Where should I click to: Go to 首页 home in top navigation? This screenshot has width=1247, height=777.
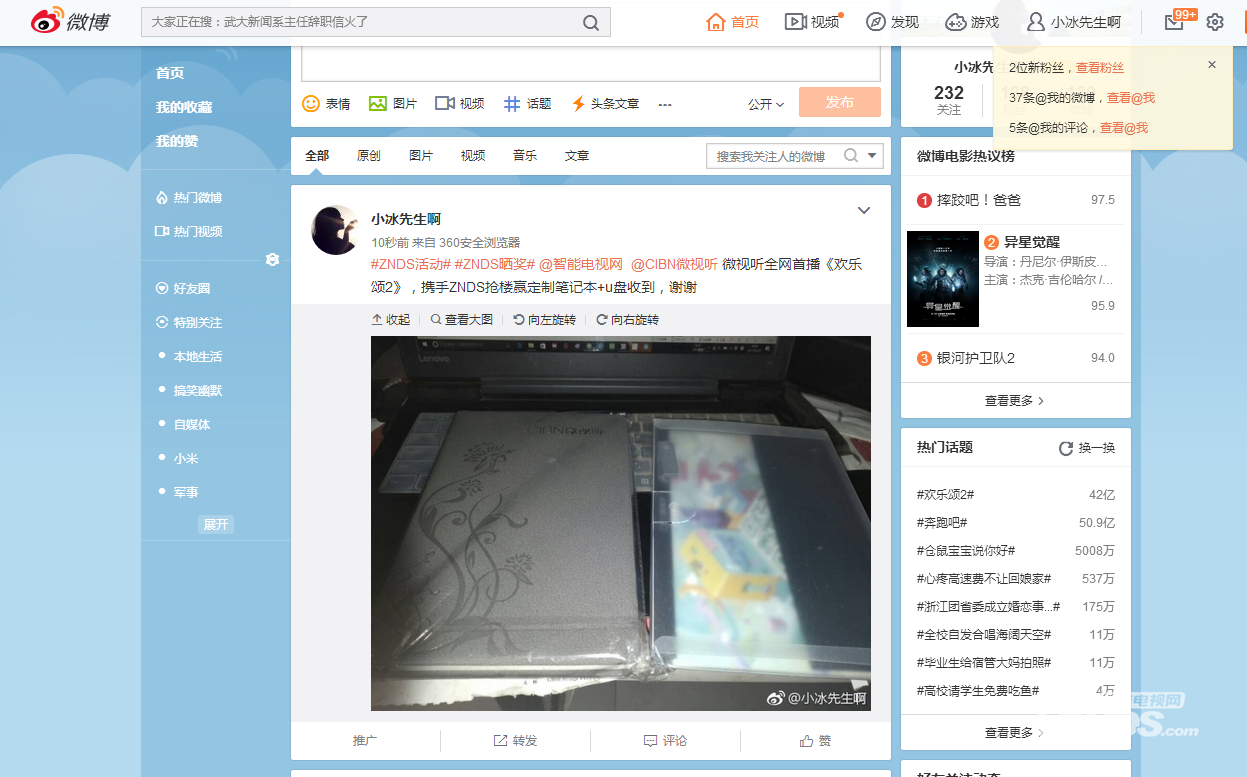pyautogui.click(x=732, y=22)
